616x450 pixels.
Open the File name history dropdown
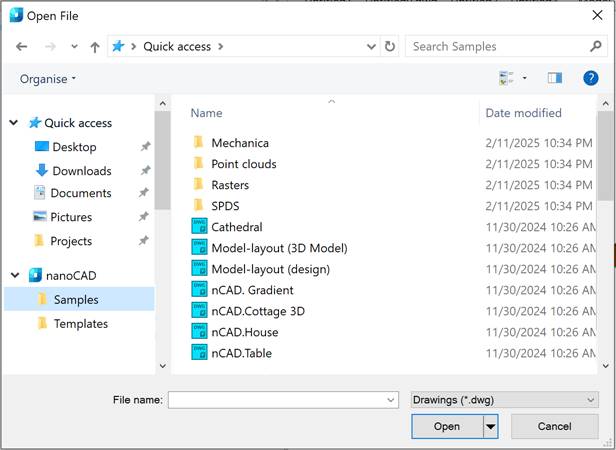391,400
